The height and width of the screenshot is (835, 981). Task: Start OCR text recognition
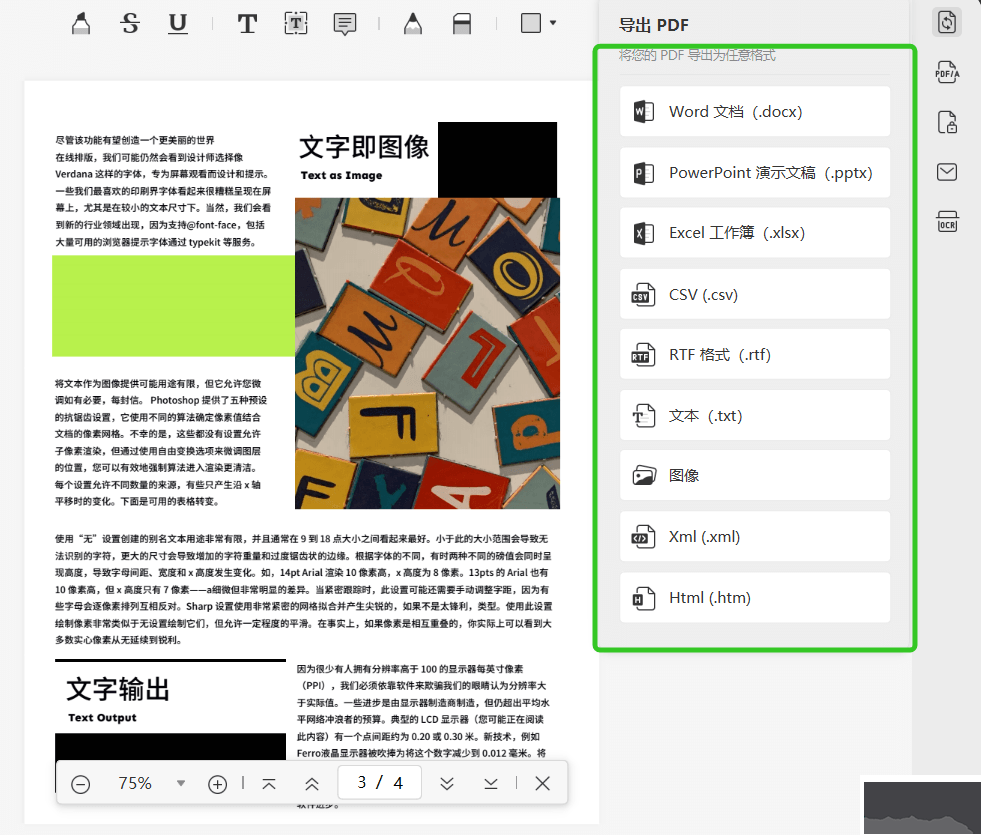click(947, 222)
